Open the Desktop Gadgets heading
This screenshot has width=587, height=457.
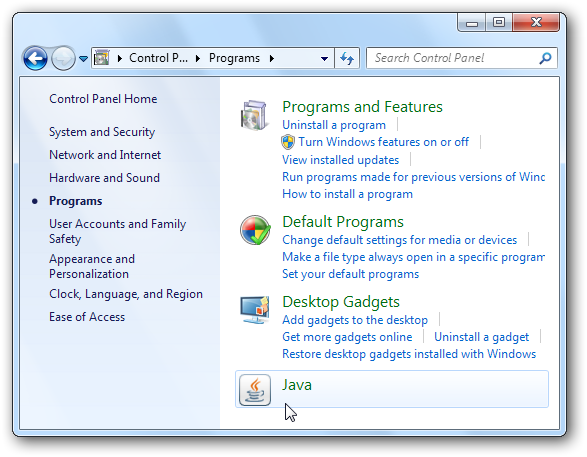(x=341, y=302)
